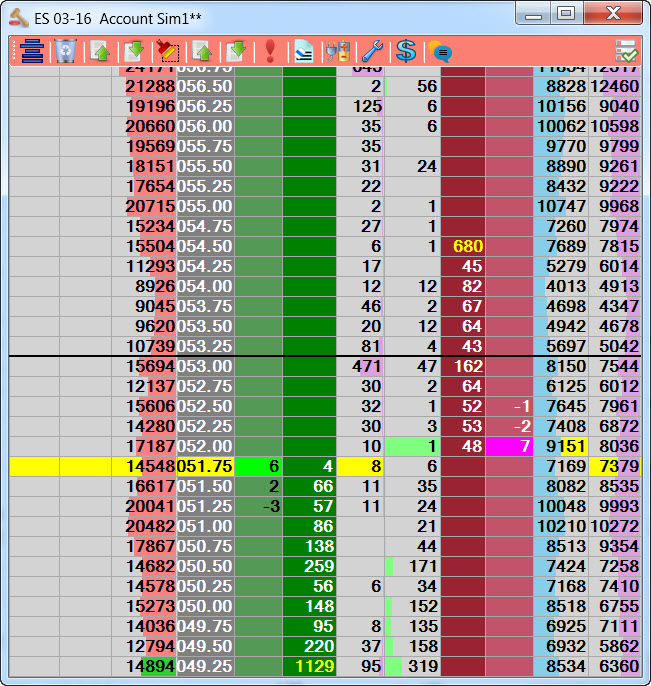Click the bid size 86 cell
The image size is (651, 686).
pyautogui.click(x=309, y=526)
